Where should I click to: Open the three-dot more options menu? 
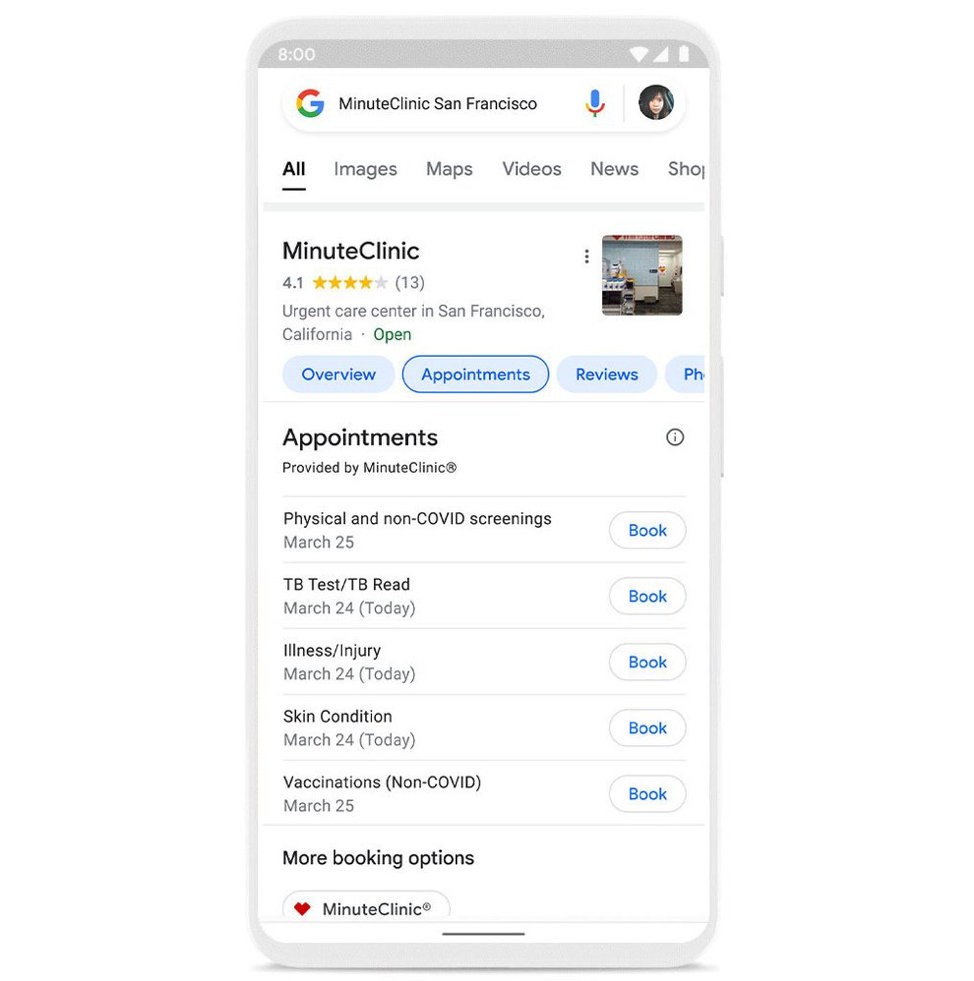point(586,257)
